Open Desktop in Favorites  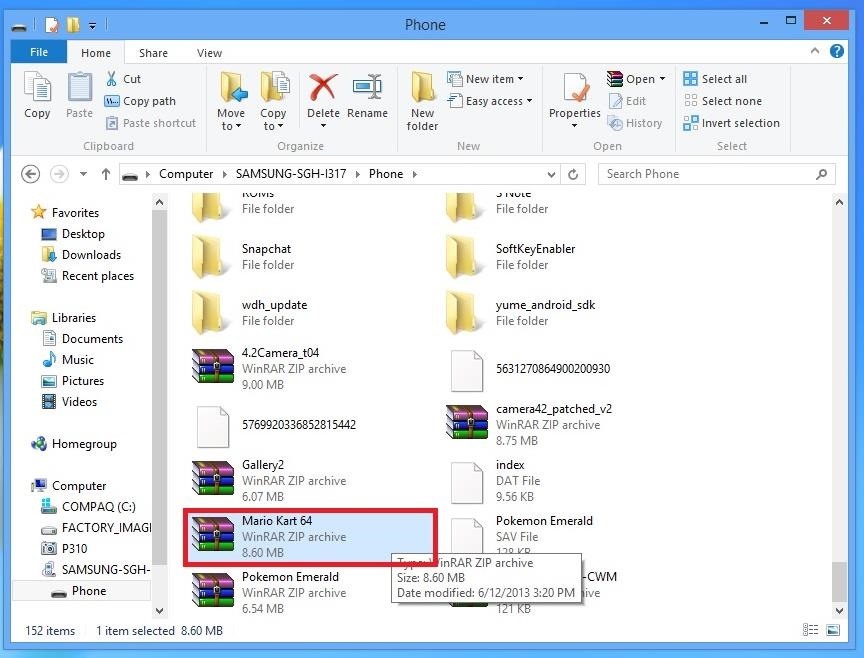pos(73,234)
